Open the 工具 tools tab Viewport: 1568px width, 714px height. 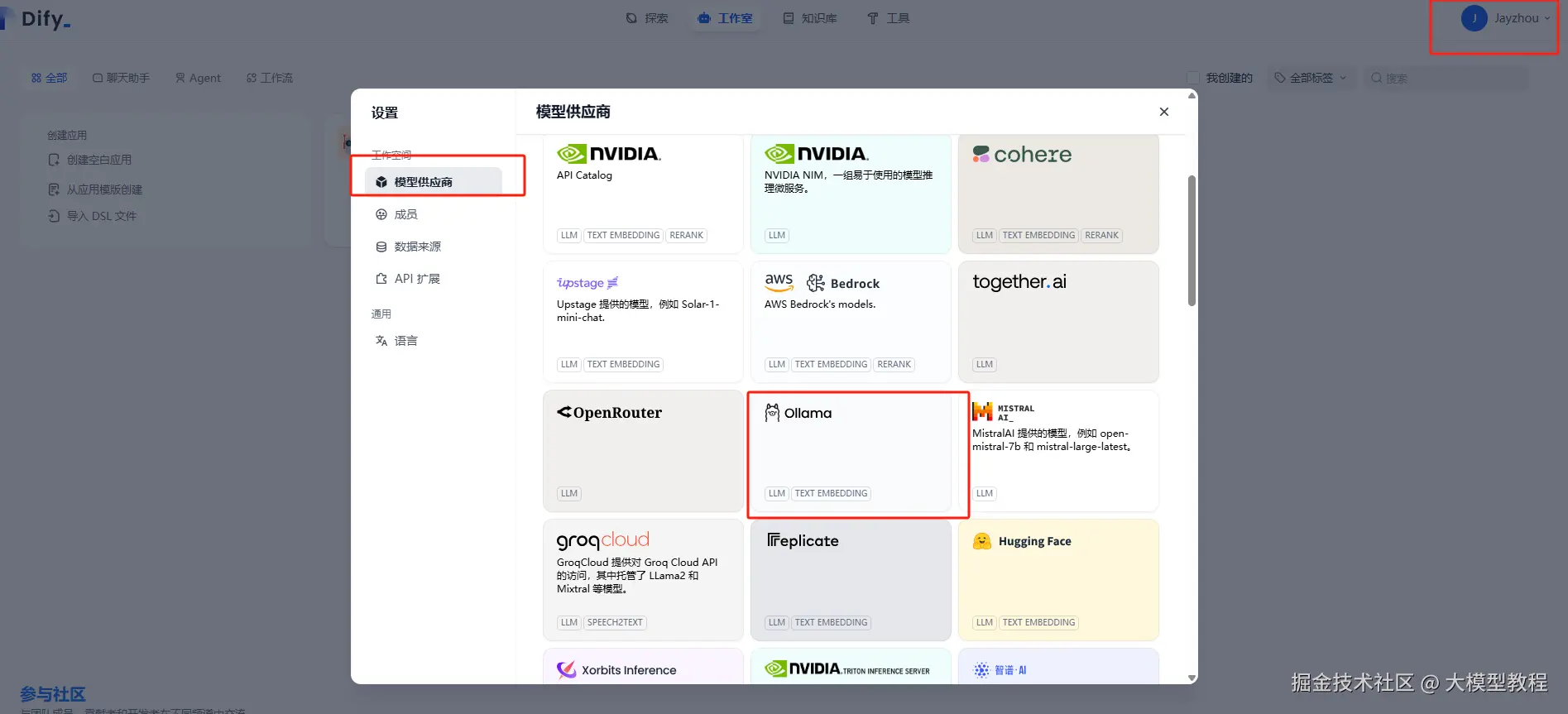tap(888, 18)
